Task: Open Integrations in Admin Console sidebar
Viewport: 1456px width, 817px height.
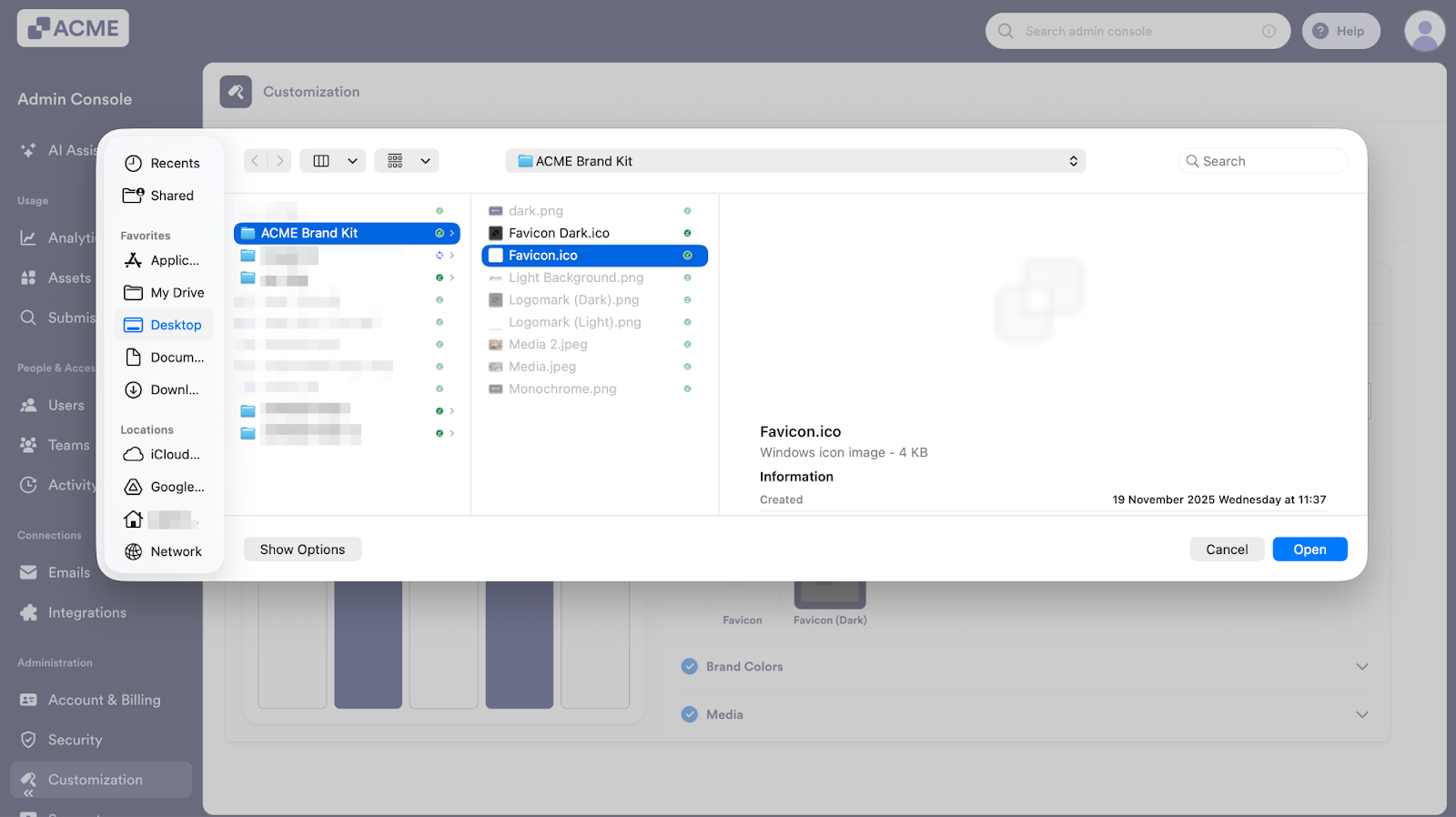Action: pos(73,612)
